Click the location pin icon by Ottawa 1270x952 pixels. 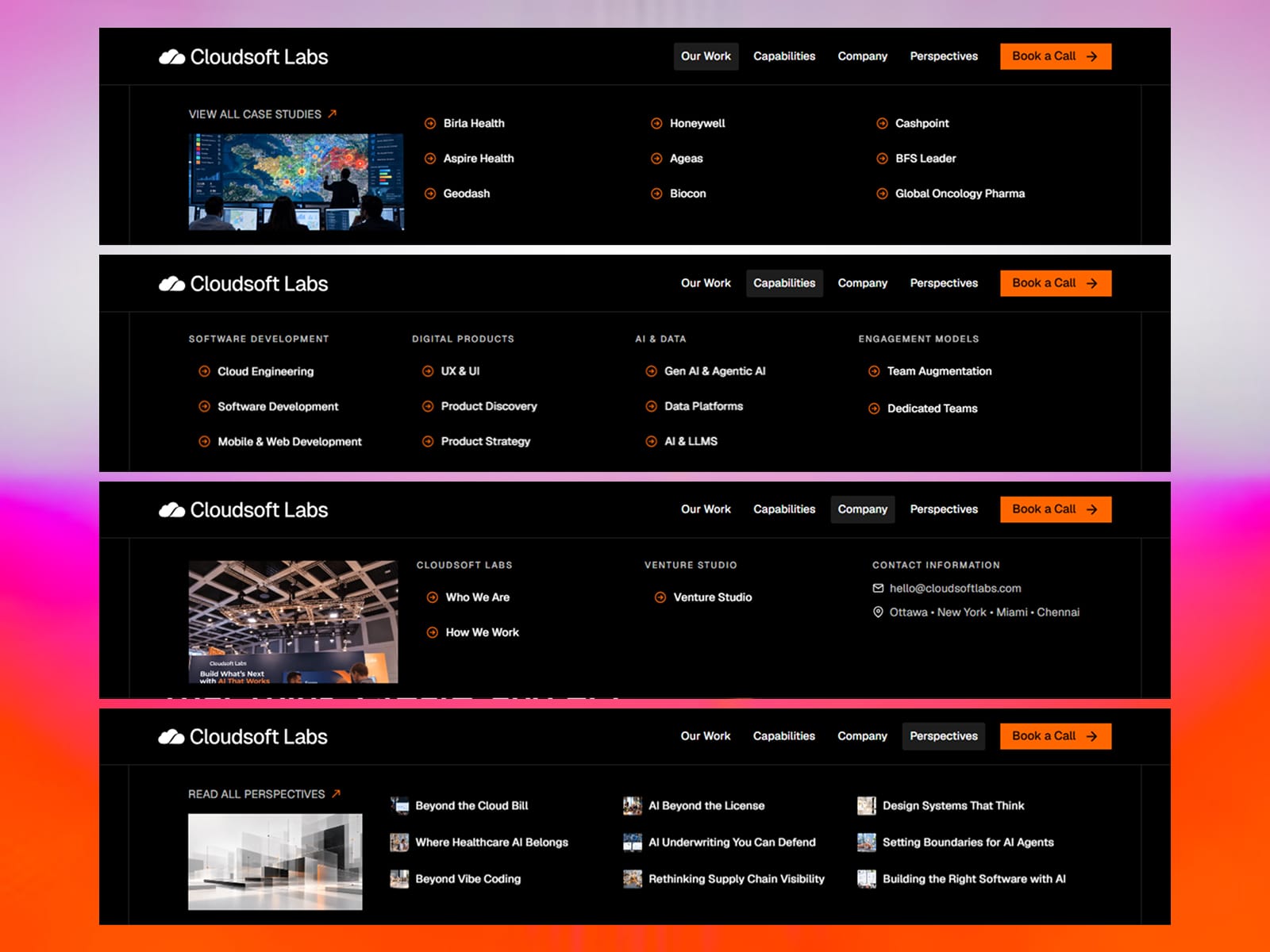878,612
